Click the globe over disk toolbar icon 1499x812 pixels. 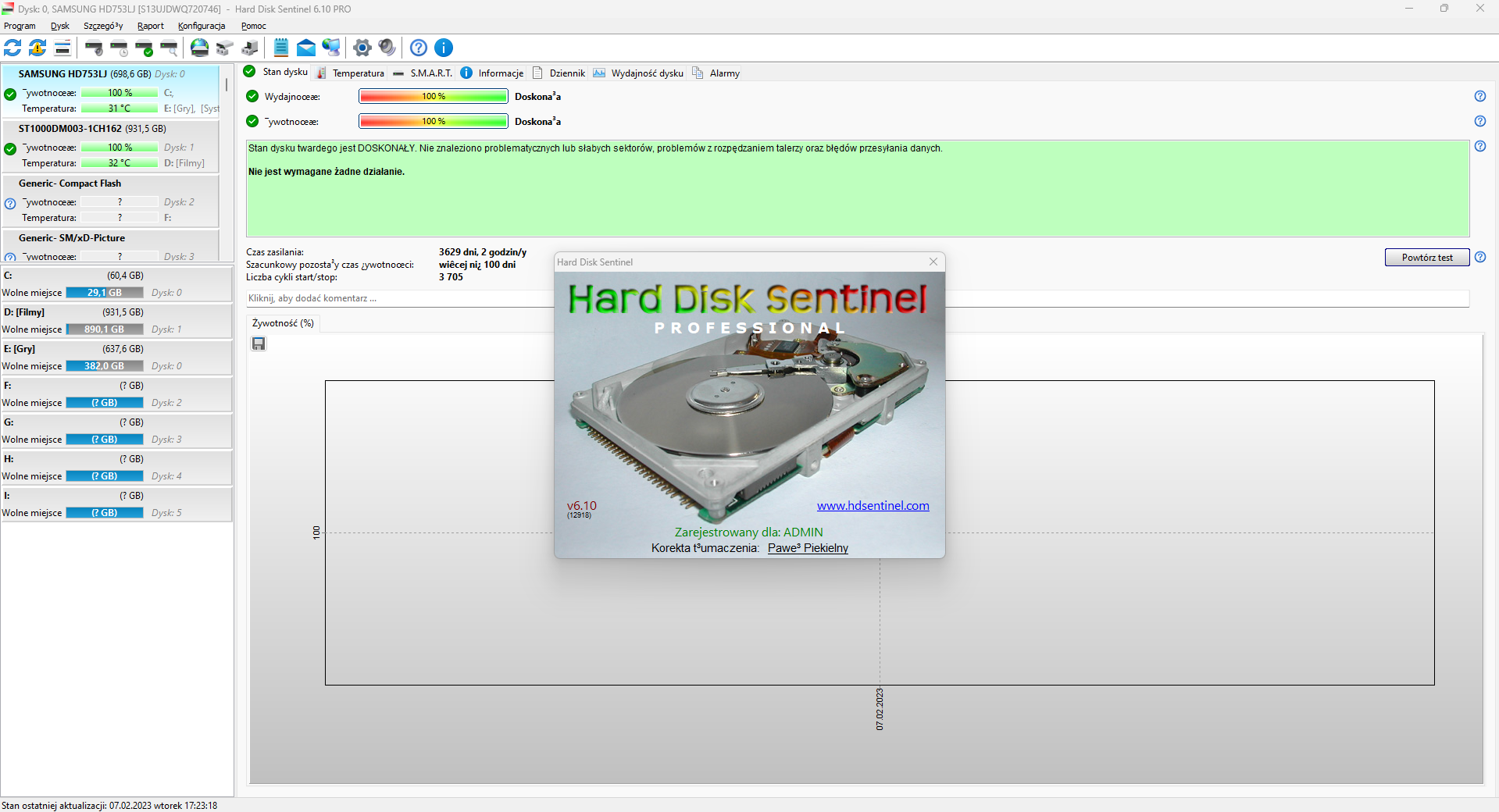pyautogui.click(x=200, y=48)
